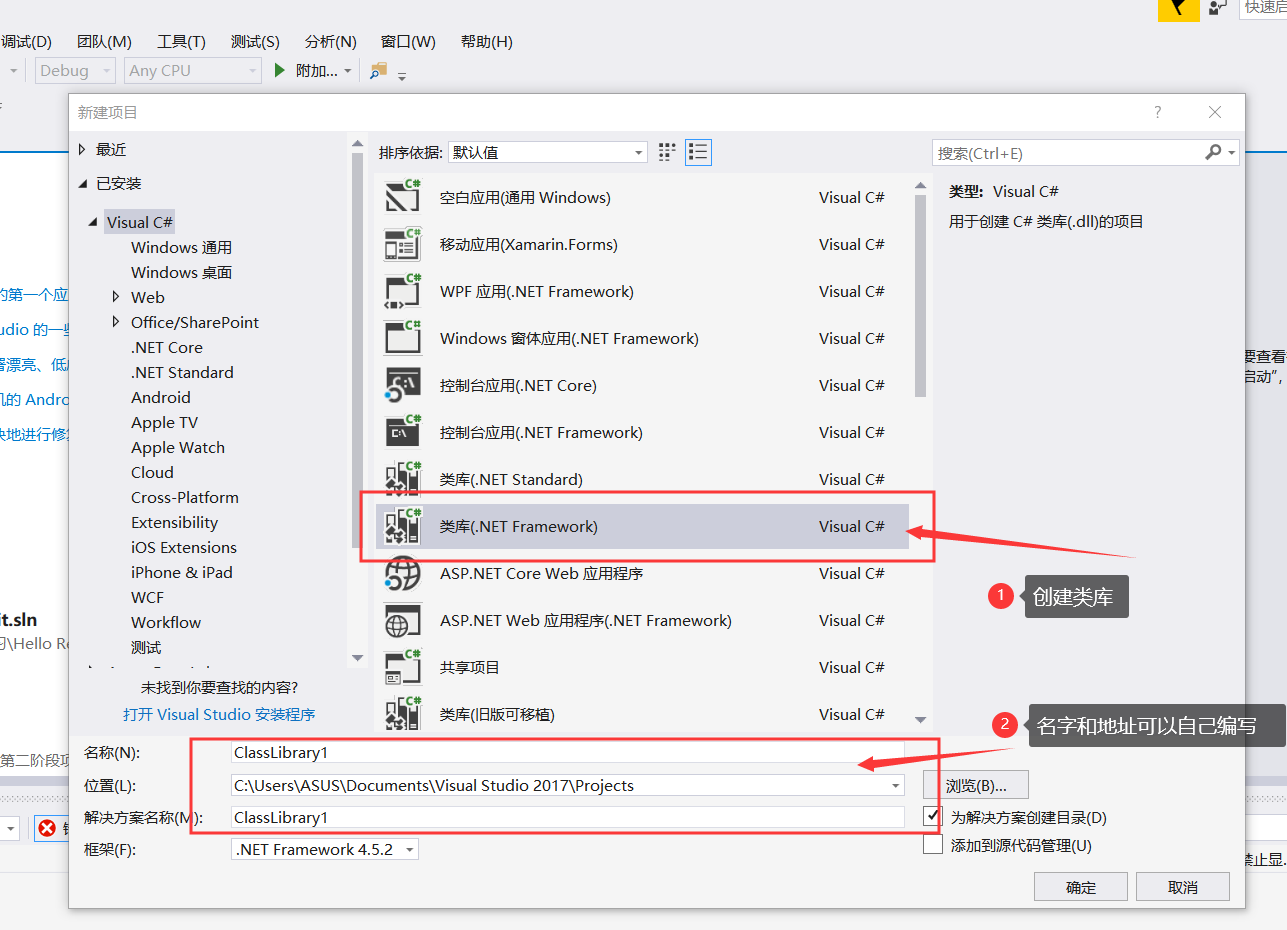Screen dimensions: 1287x930
Task: Enable 添加到源代码管理 checkbox
Action: pyautogui.click(x=933, y=845)
